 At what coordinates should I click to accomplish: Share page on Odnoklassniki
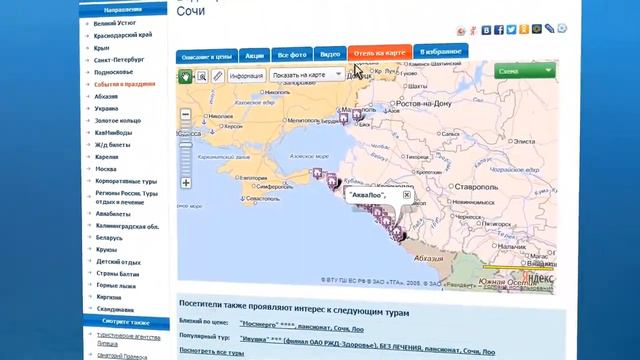(524, 29)
